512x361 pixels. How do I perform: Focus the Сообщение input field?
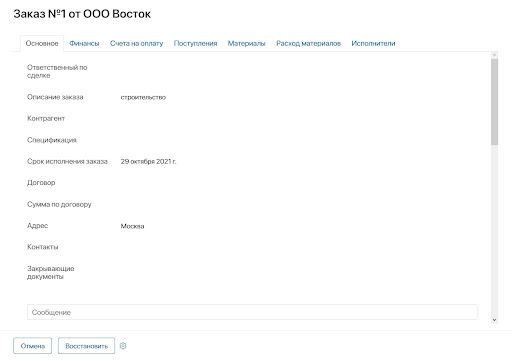tap(252, 312)
